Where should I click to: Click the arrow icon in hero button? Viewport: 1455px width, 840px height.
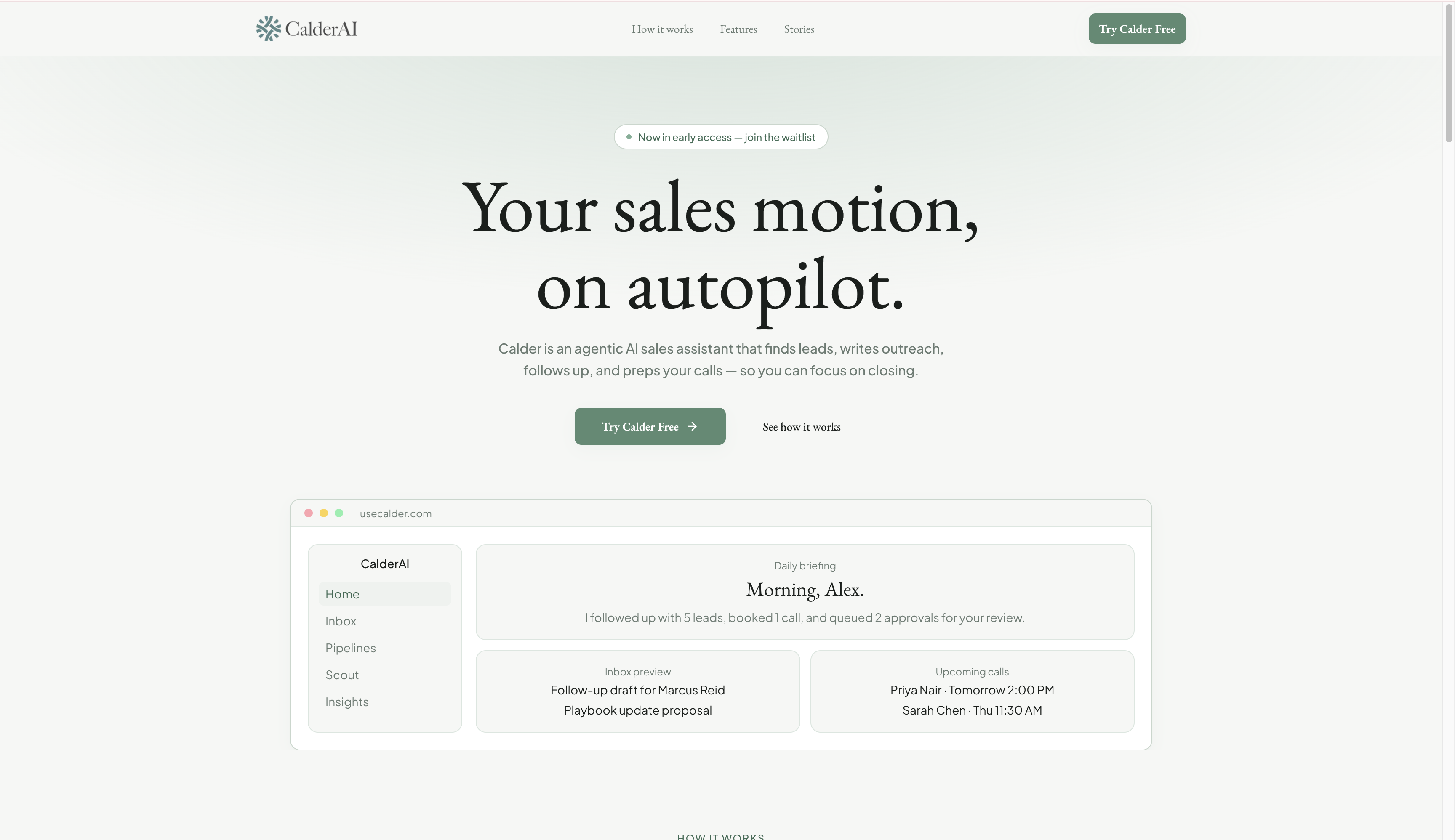click(x=692, y=426)
